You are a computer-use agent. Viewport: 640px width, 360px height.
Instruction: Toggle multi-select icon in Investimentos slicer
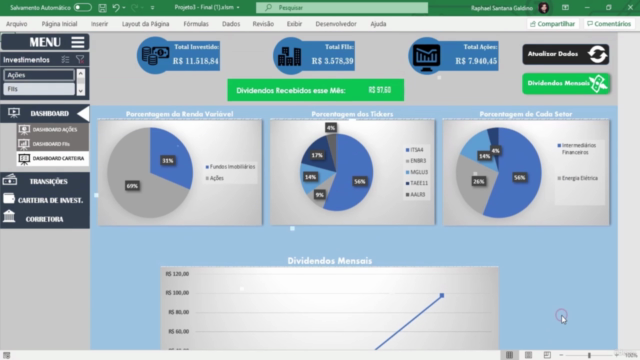(65, 60)
